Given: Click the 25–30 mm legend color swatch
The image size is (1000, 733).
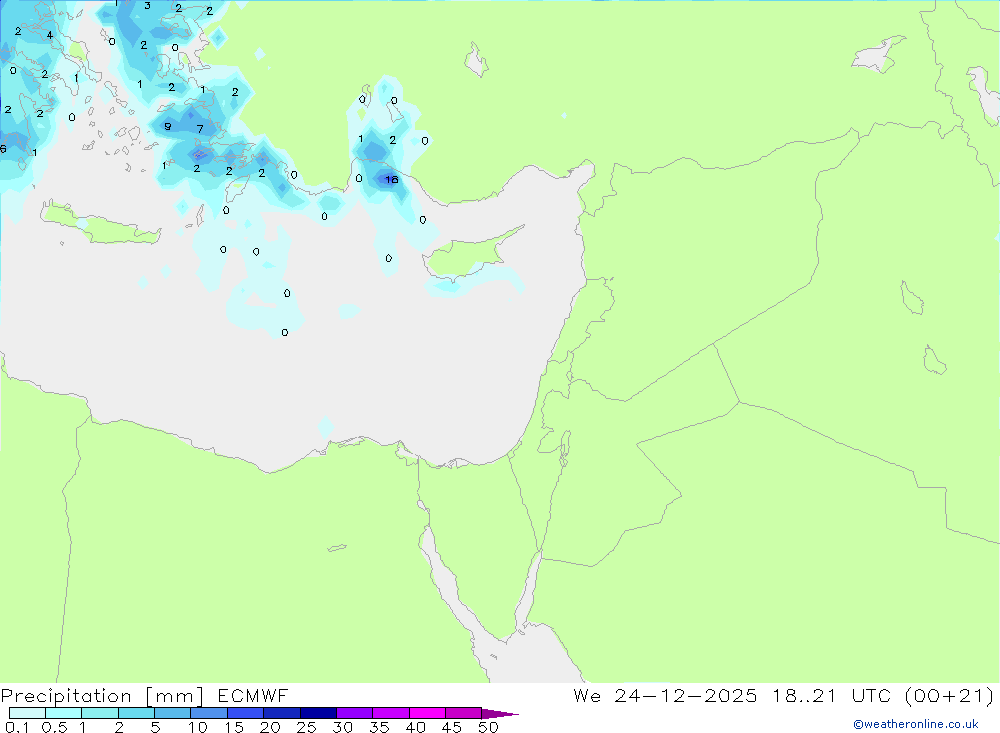Looking at the screenshot, I should click(318, 713).
